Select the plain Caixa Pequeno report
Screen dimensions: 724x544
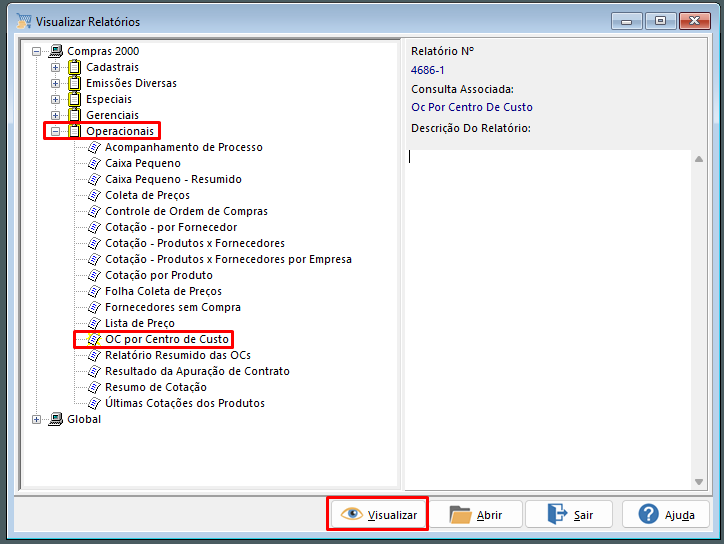click(143, 163)
